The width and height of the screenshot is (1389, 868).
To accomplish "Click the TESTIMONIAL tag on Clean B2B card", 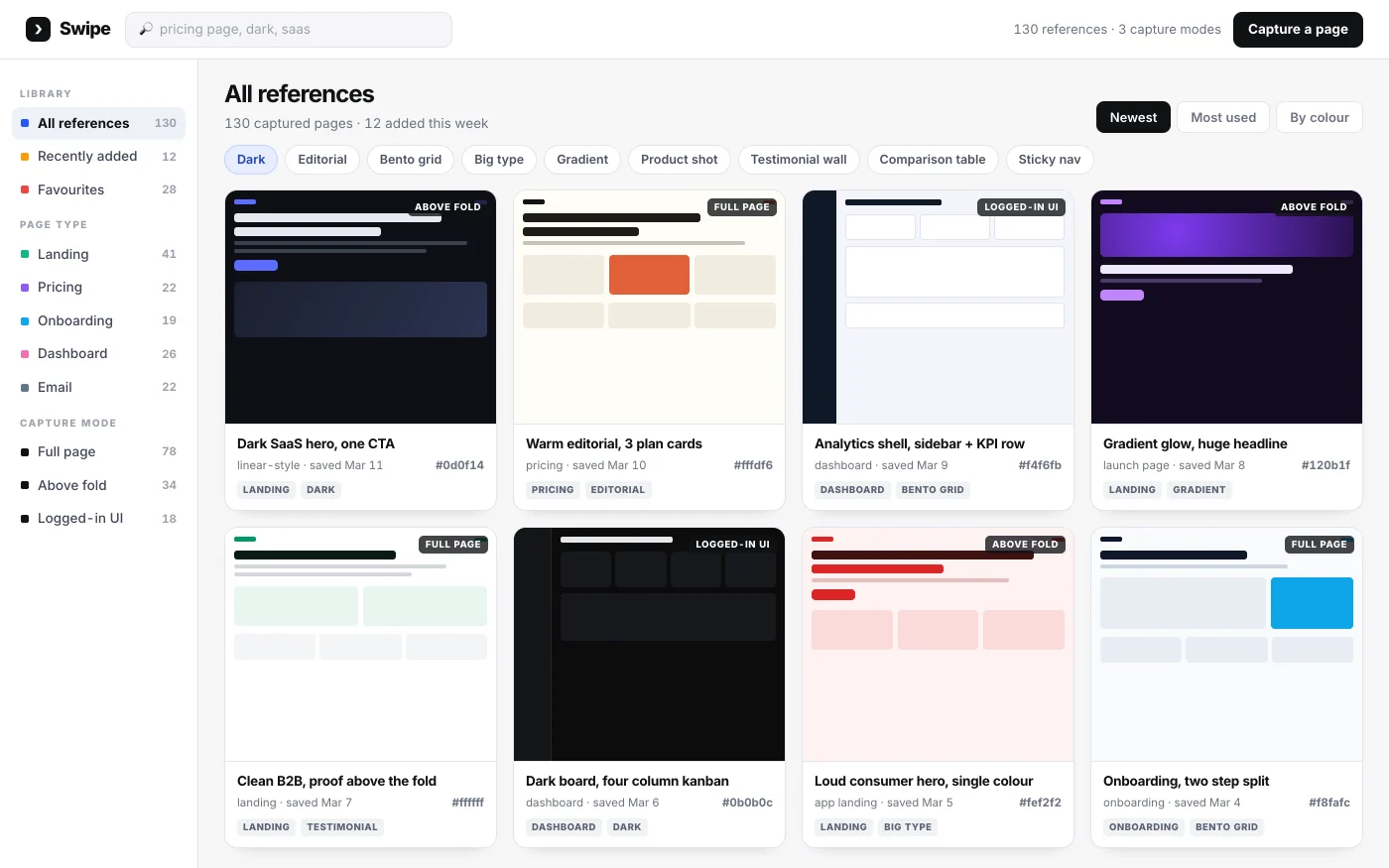I will [342, 827].
